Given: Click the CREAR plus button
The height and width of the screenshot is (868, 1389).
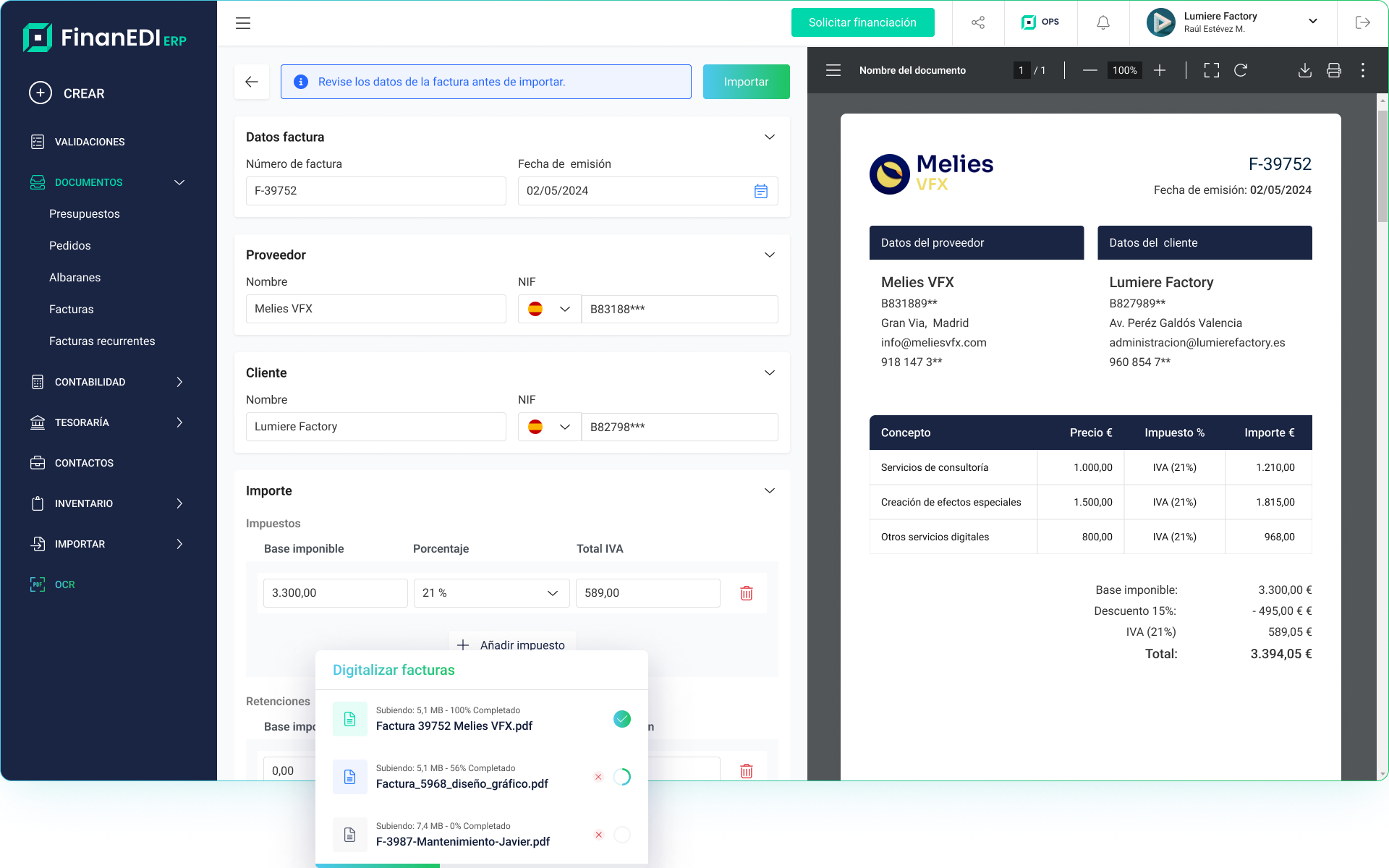Looking at the screenshot, I should click(x=41, y=93).
